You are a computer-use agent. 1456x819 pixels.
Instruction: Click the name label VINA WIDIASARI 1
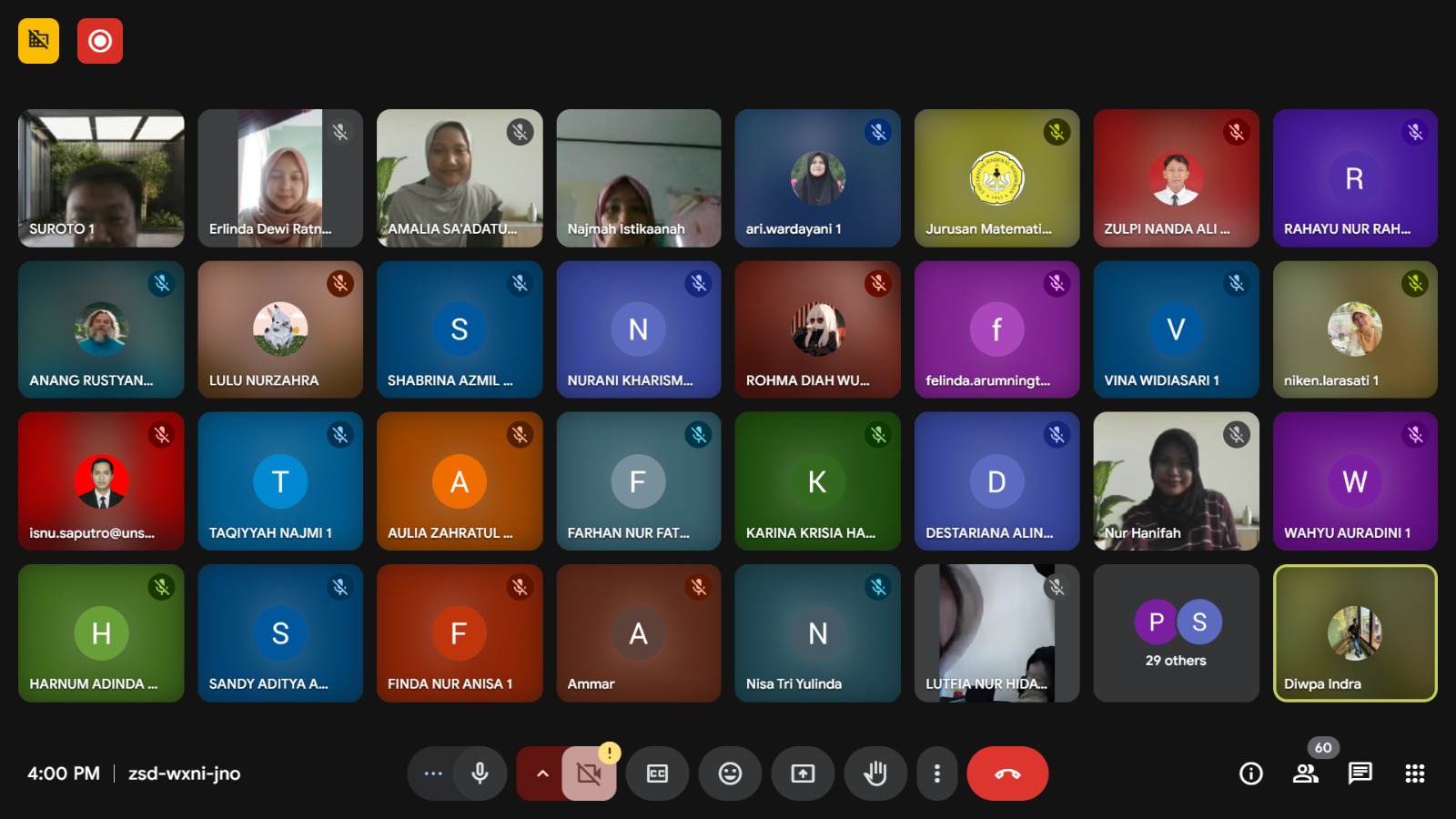click(x=1161, y=380)
